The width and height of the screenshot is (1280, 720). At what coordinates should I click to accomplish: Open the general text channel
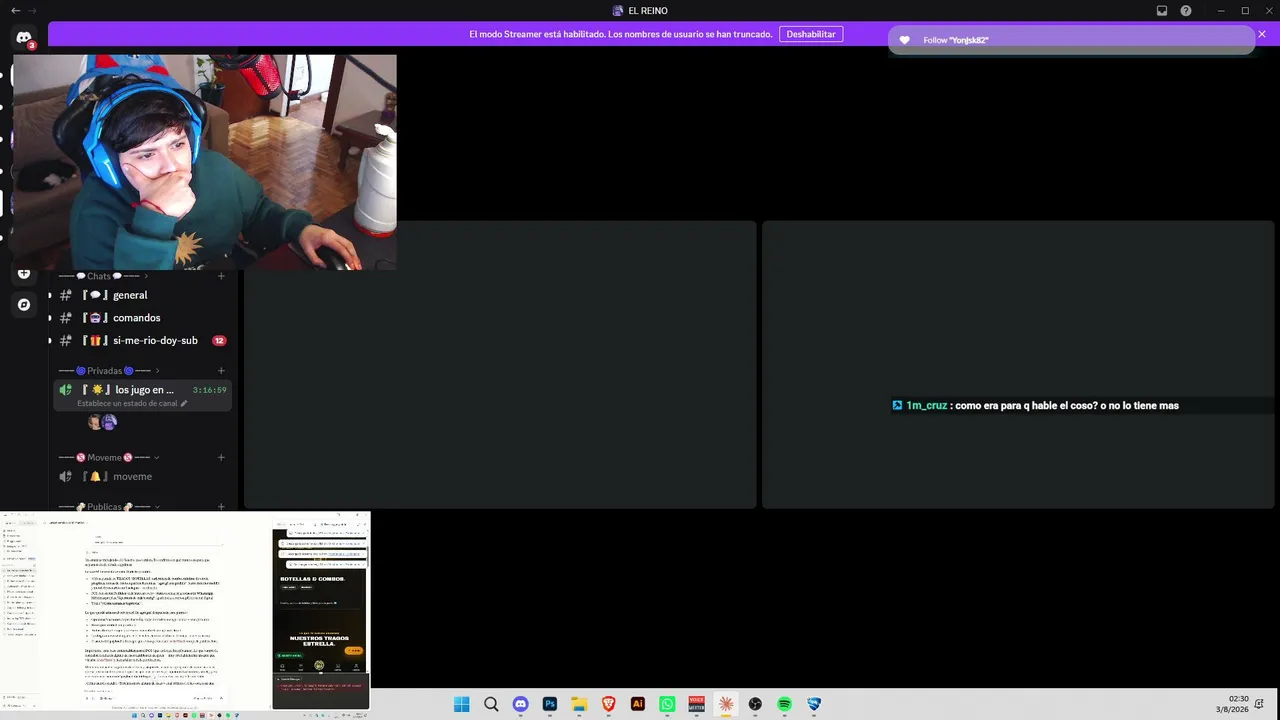[143, 295]
